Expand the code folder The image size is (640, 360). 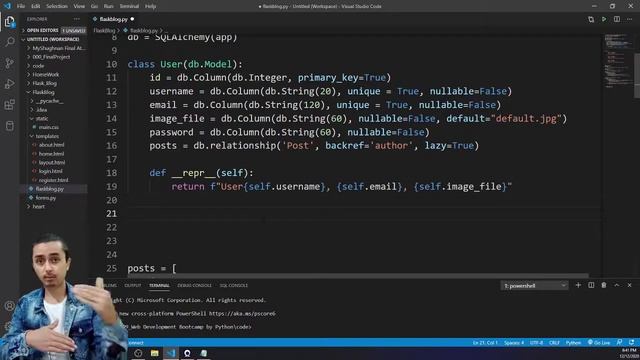point(38,66)
